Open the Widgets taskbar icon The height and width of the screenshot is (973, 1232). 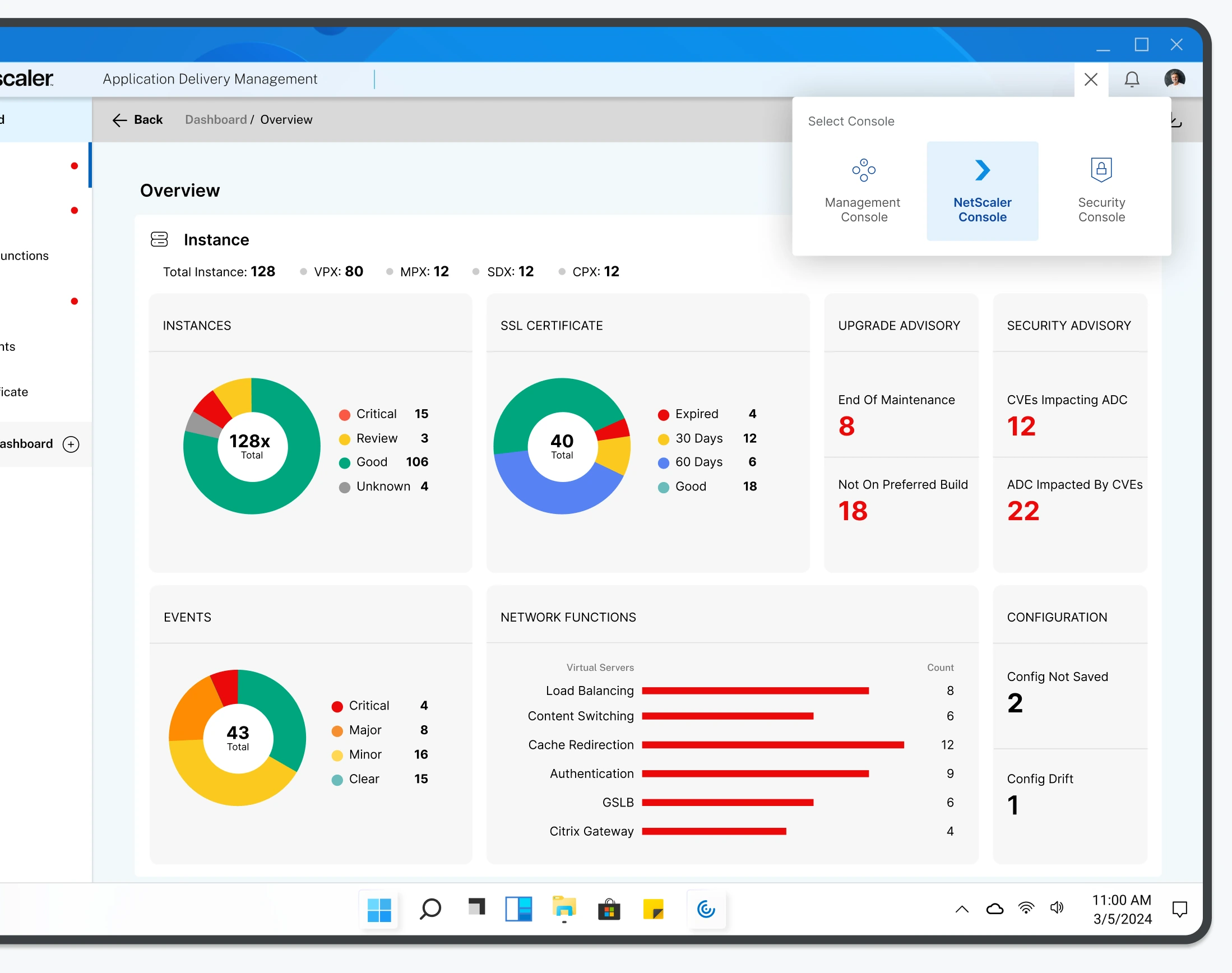click(518, 909)
